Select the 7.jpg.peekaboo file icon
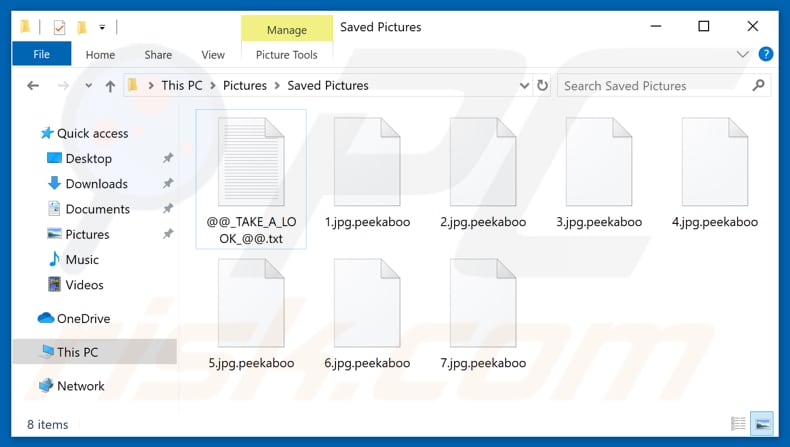The height and width of the screenshot is (447, 790). tap(483, 304)
